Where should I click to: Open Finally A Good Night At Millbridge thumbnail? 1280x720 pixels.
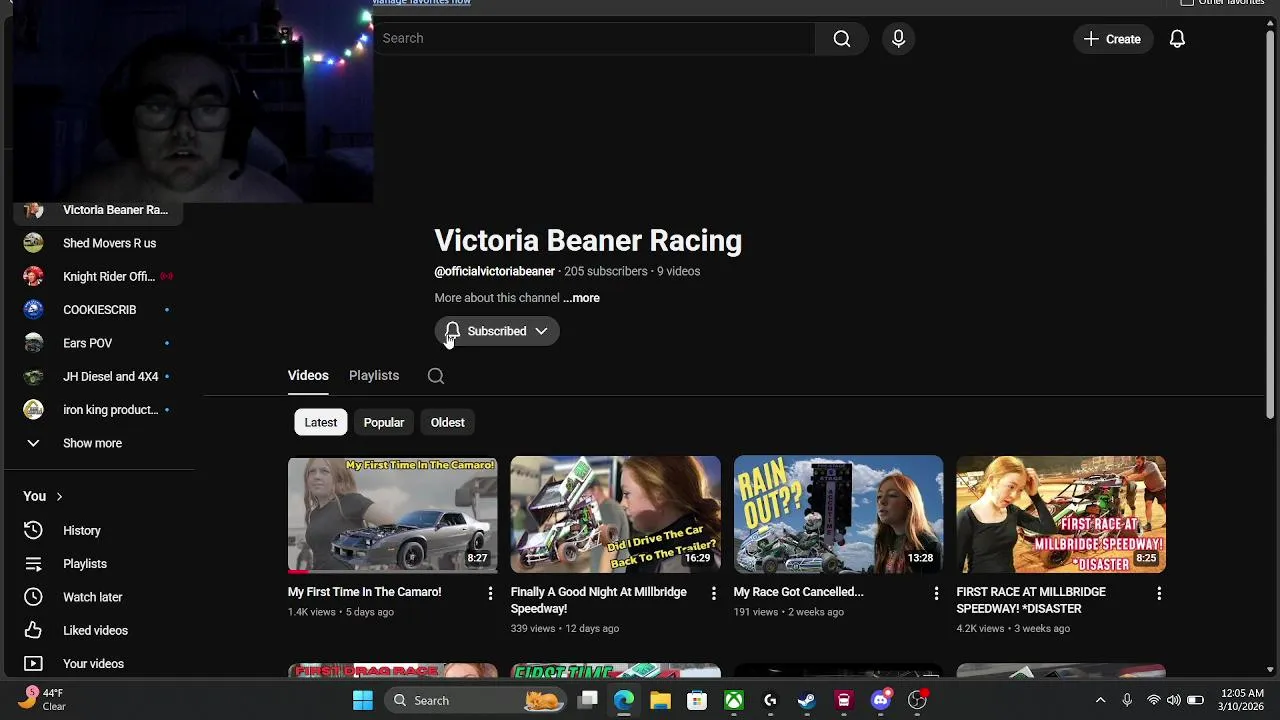pyautogui.click(x=615, y=514)
